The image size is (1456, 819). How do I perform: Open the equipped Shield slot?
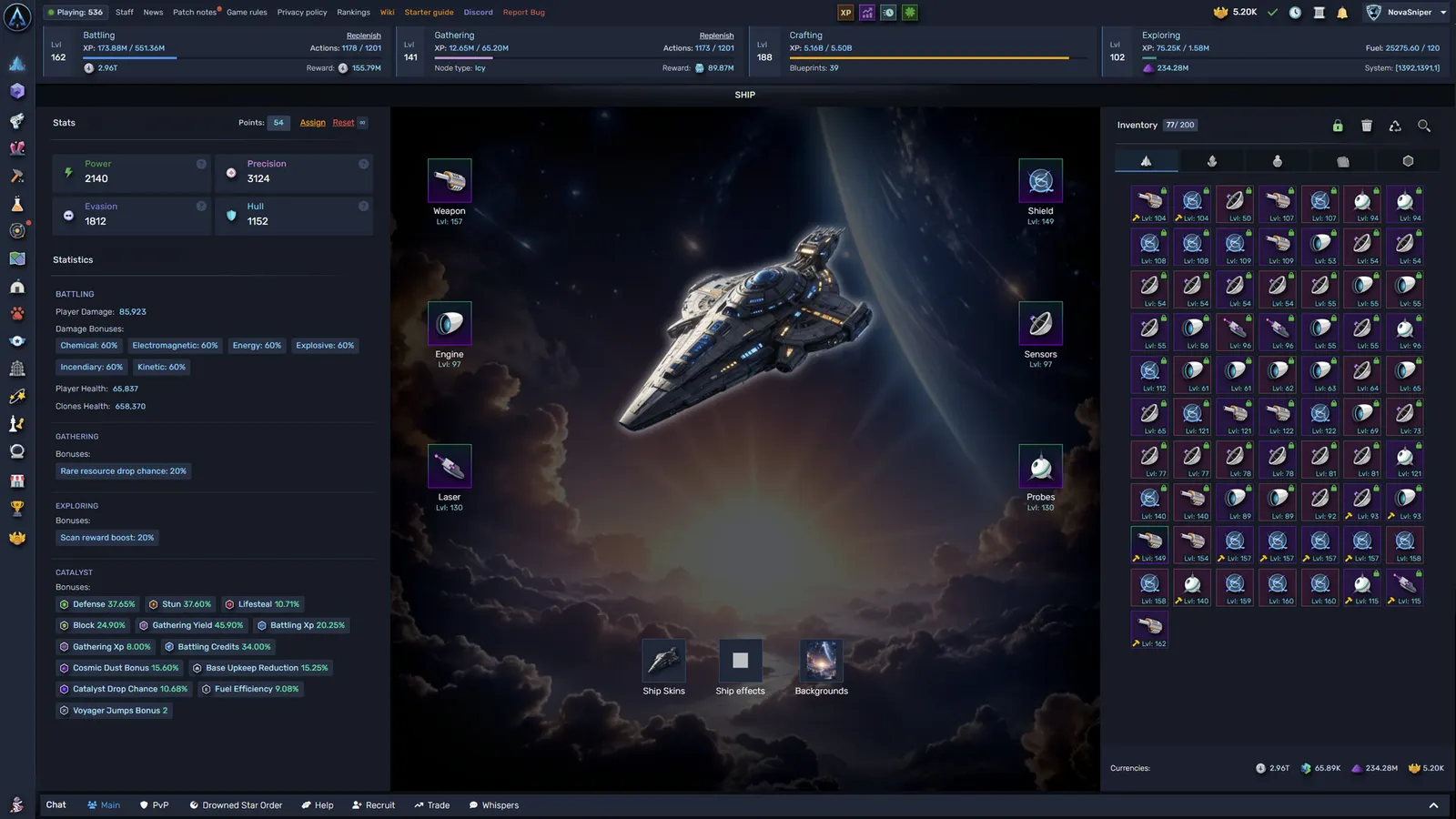click(x=1040, y=180)
